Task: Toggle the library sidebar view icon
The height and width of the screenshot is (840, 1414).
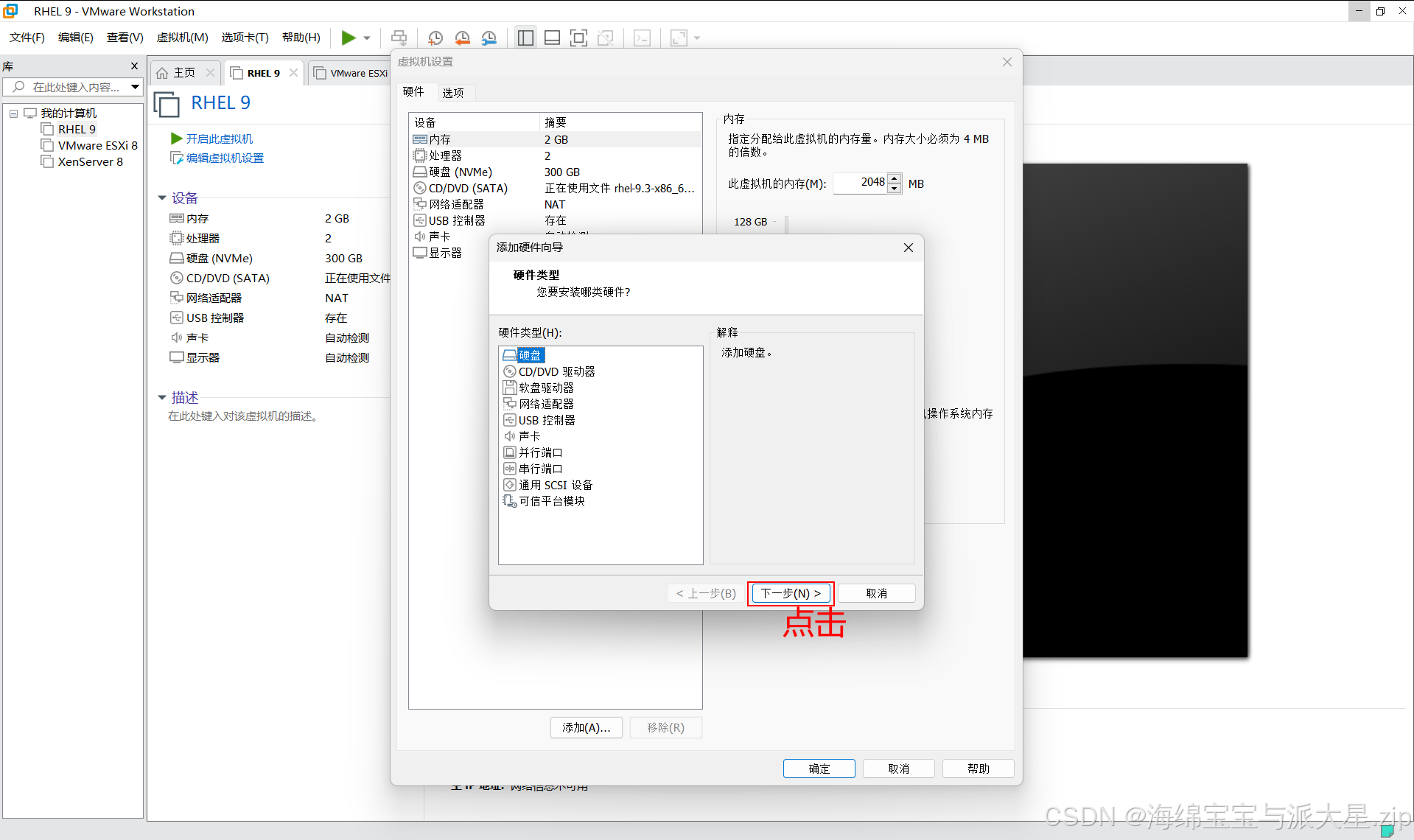Action: [x=525, y=38]
